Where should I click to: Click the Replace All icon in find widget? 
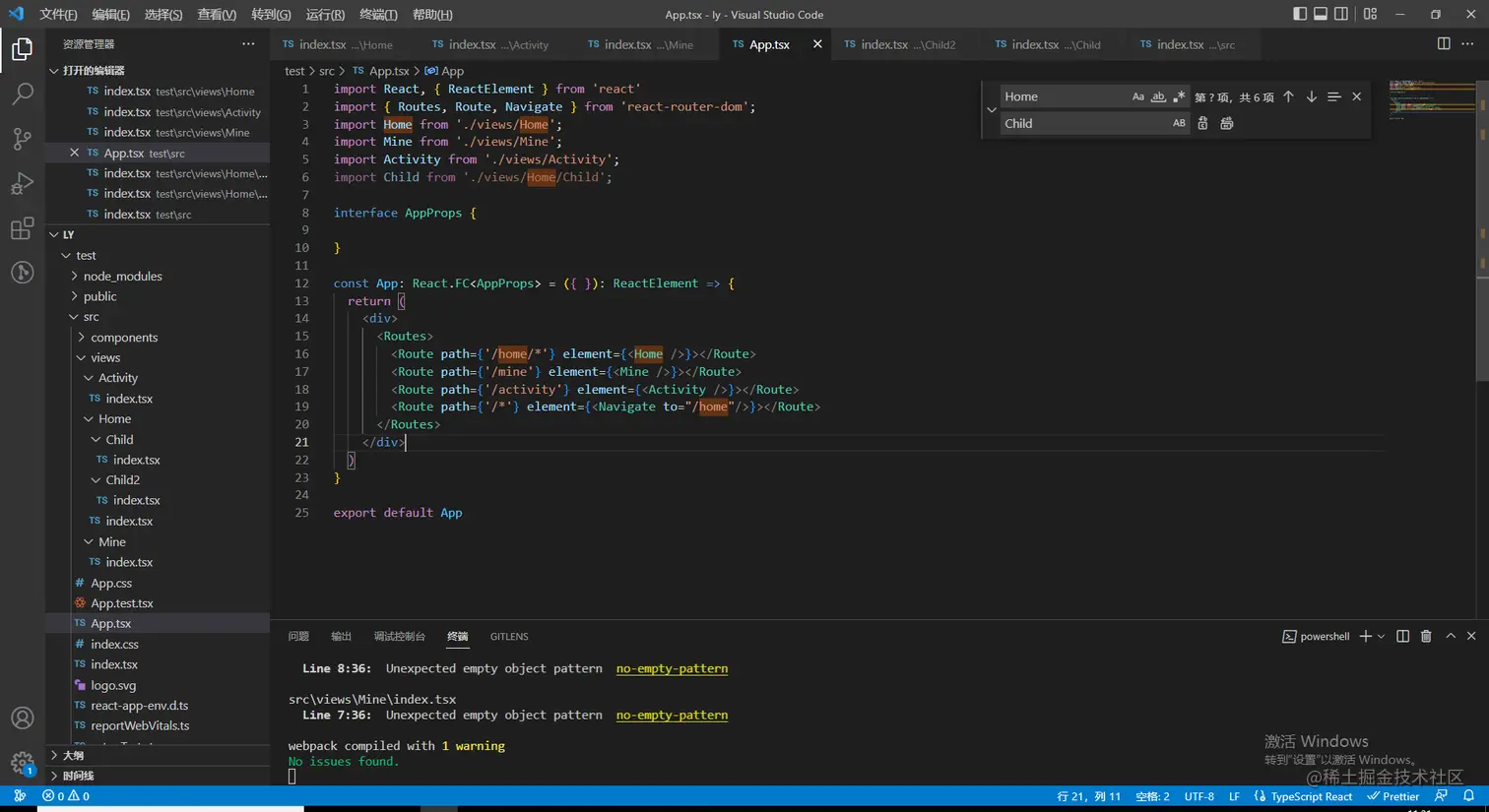pyautogui.click(x=1227, y=123)
